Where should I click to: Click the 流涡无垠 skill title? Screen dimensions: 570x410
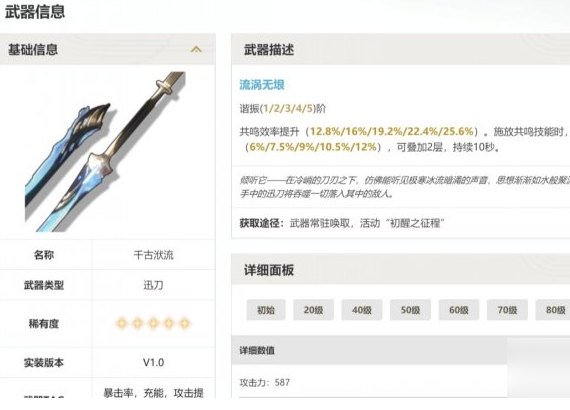[x=262, y=85]
